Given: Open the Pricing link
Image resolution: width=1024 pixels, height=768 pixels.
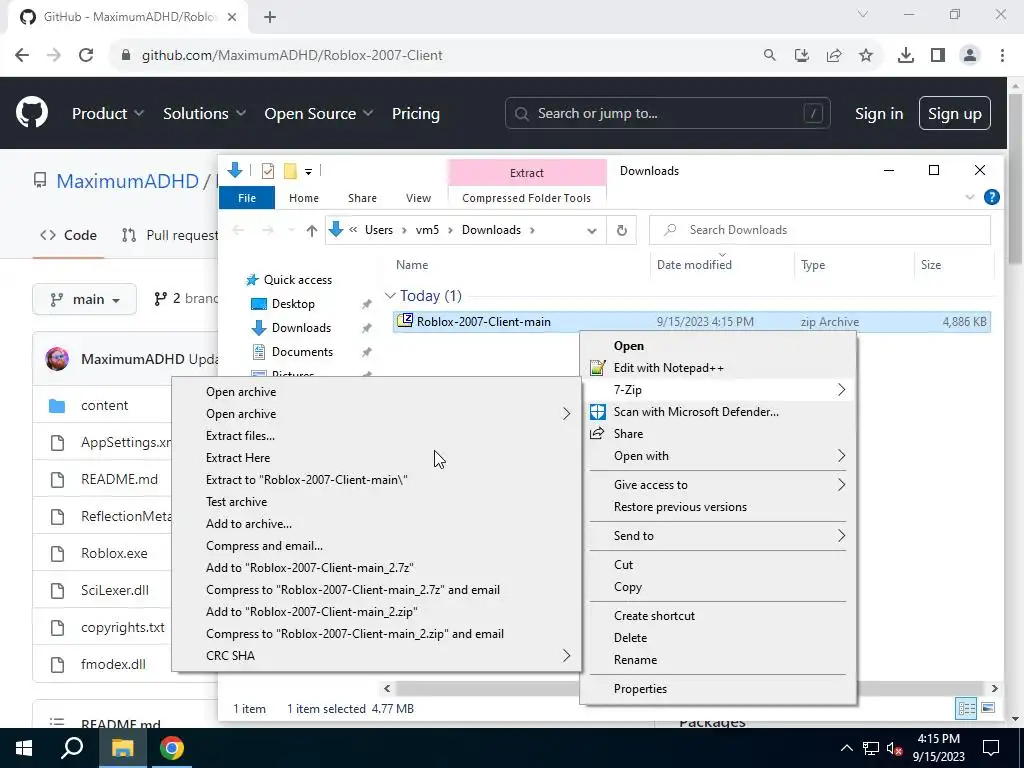Looking at the screenshot, I should click(415, 114).
